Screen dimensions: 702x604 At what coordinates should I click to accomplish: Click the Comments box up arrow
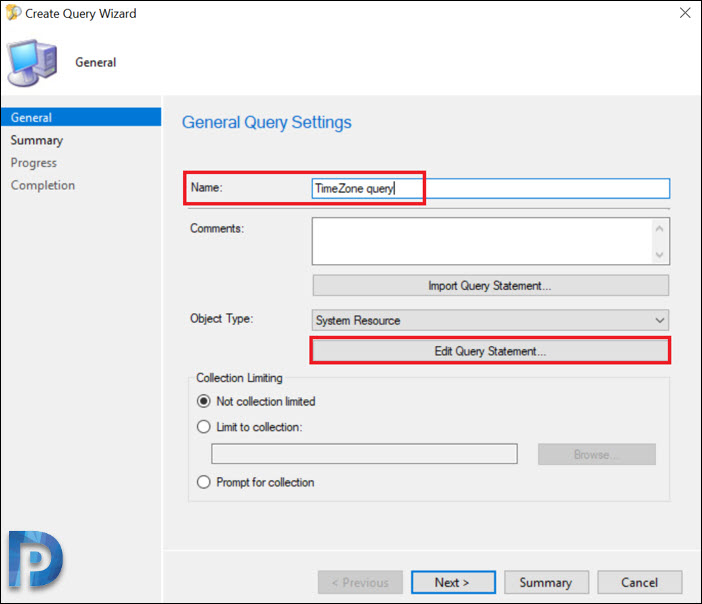point(659,229)
